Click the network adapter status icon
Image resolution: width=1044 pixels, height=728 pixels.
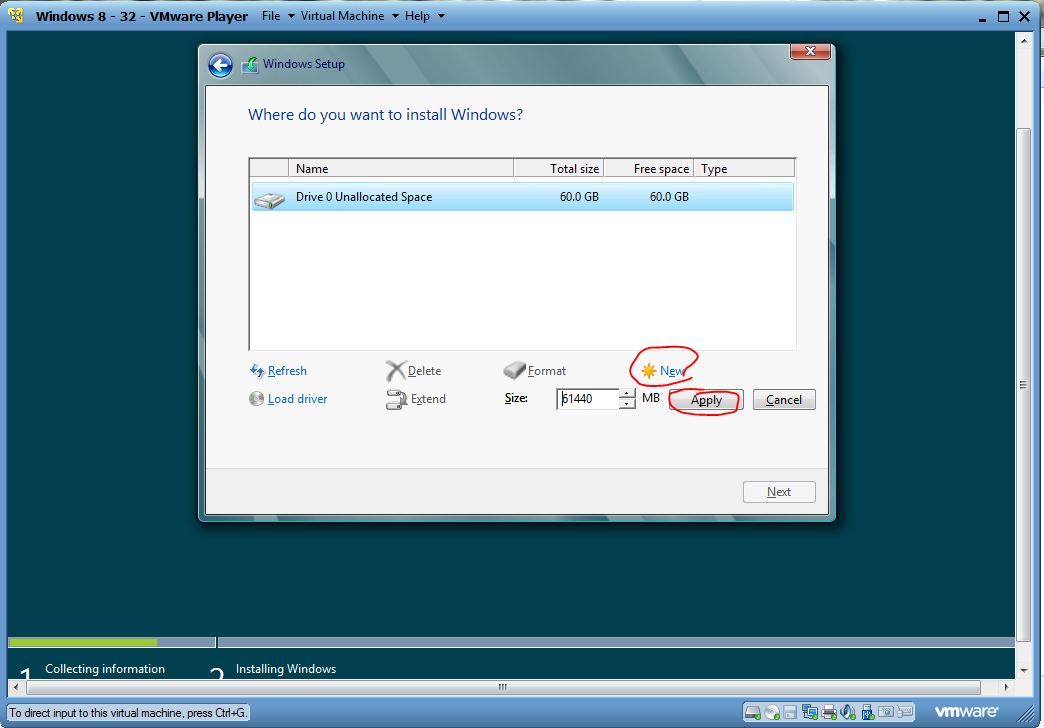coord(810,712)
